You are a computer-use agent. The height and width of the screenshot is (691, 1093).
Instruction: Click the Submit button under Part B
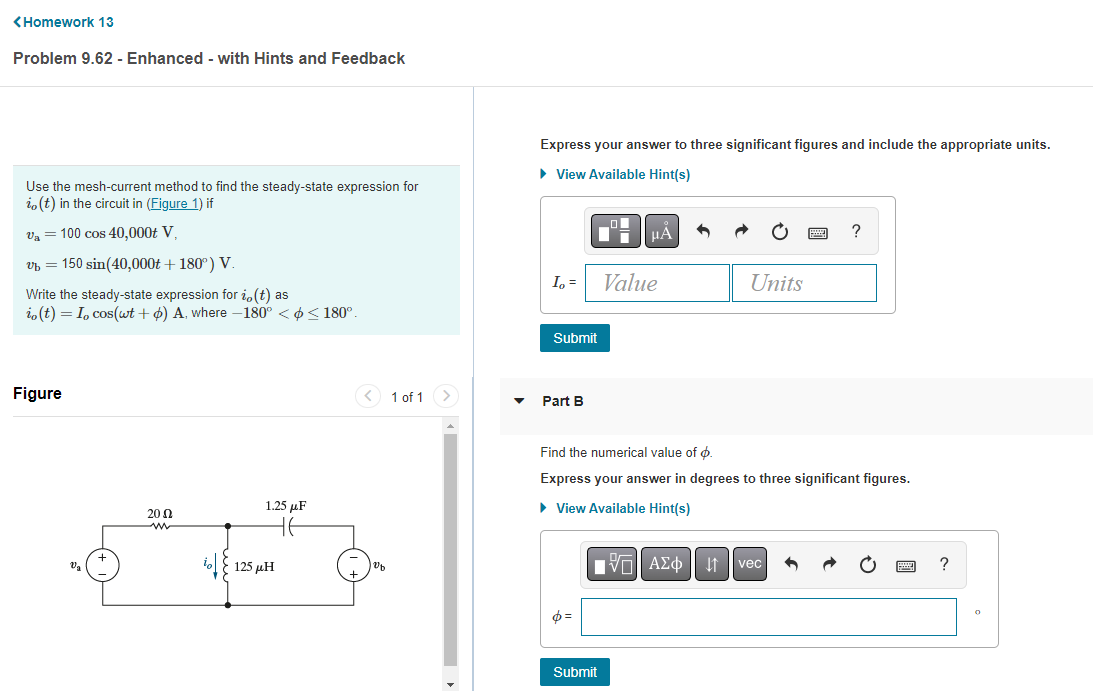[x=574, y=671]
